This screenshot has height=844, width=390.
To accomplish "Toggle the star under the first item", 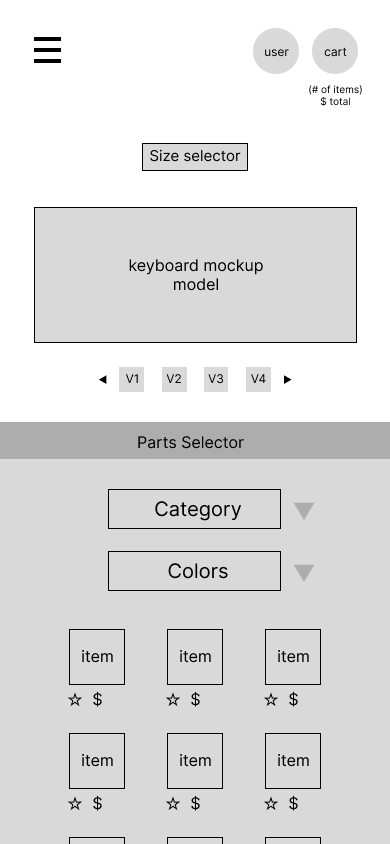I will click(75, 700).
